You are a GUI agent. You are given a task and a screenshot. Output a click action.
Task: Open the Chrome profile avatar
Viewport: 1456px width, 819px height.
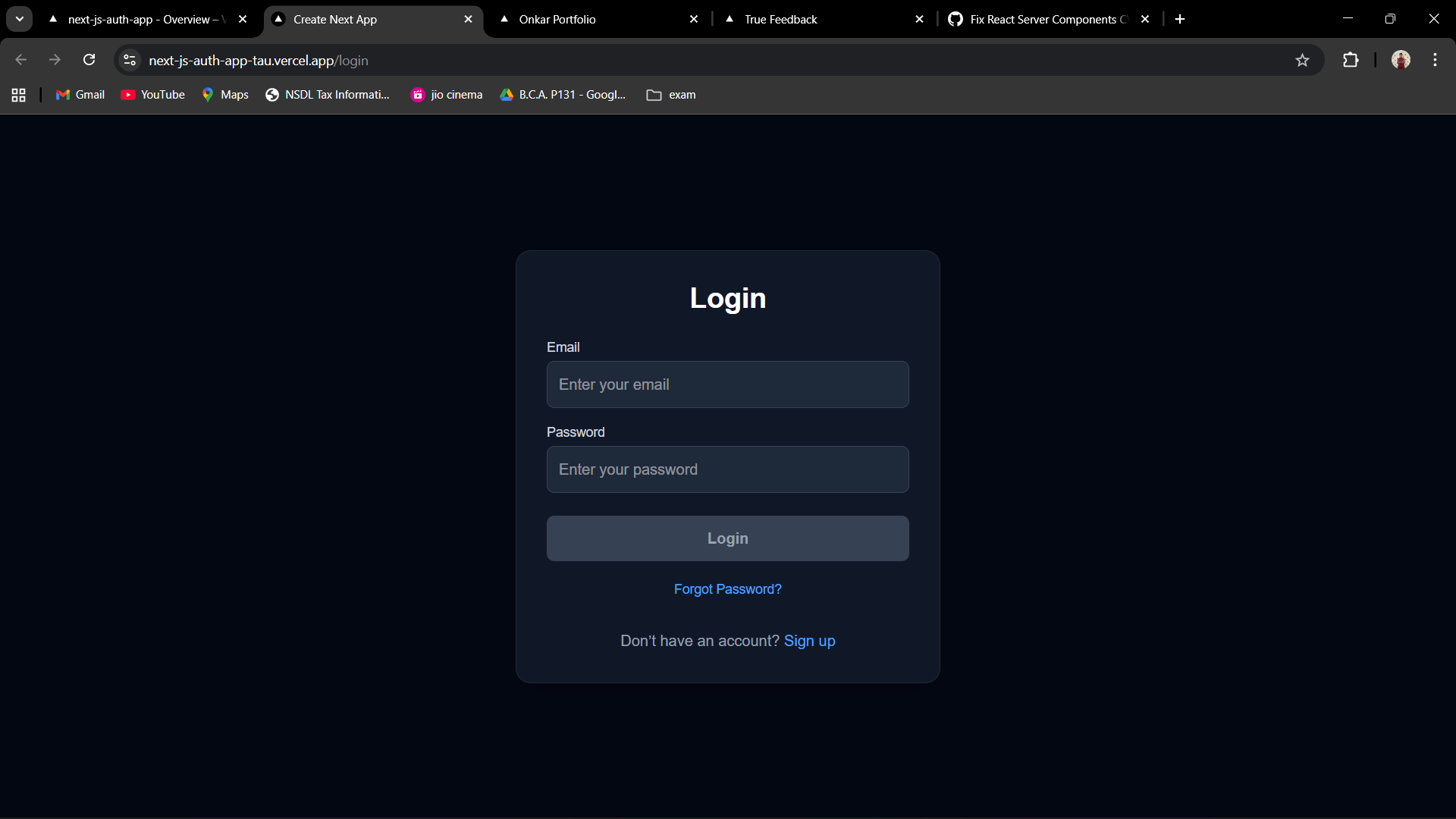pos(1401,60)
